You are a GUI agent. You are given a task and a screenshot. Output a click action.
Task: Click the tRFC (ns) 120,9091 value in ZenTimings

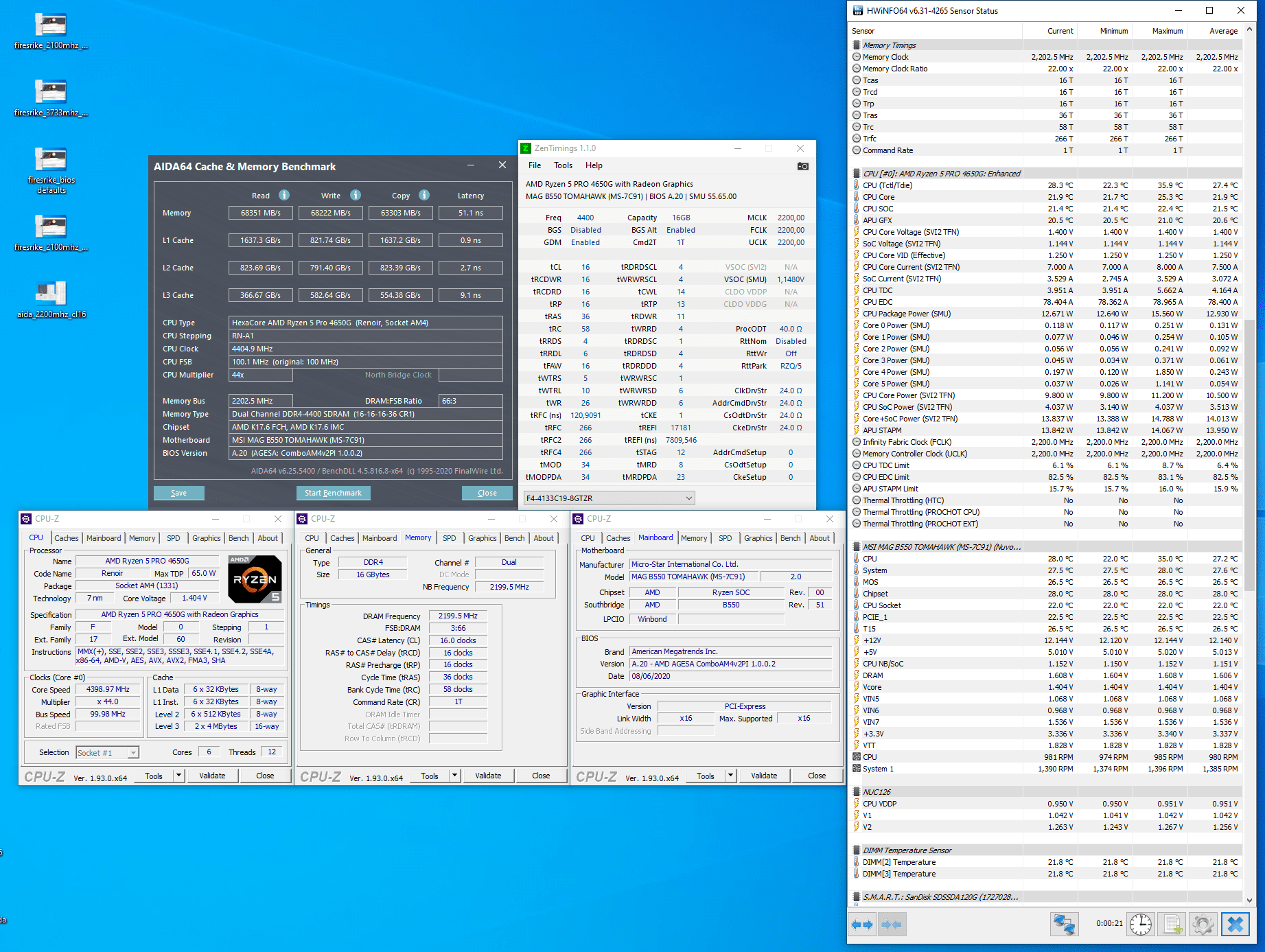pos(585,415)
